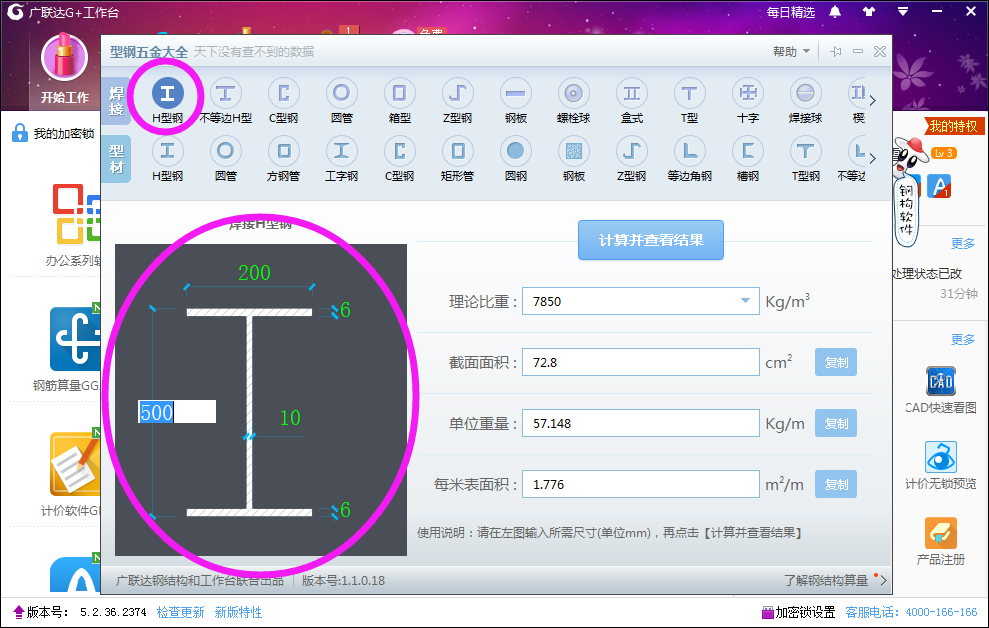
Task: Open the skin shirt icon in title bar
Action: pyautogui.click(x=869, y=12)
